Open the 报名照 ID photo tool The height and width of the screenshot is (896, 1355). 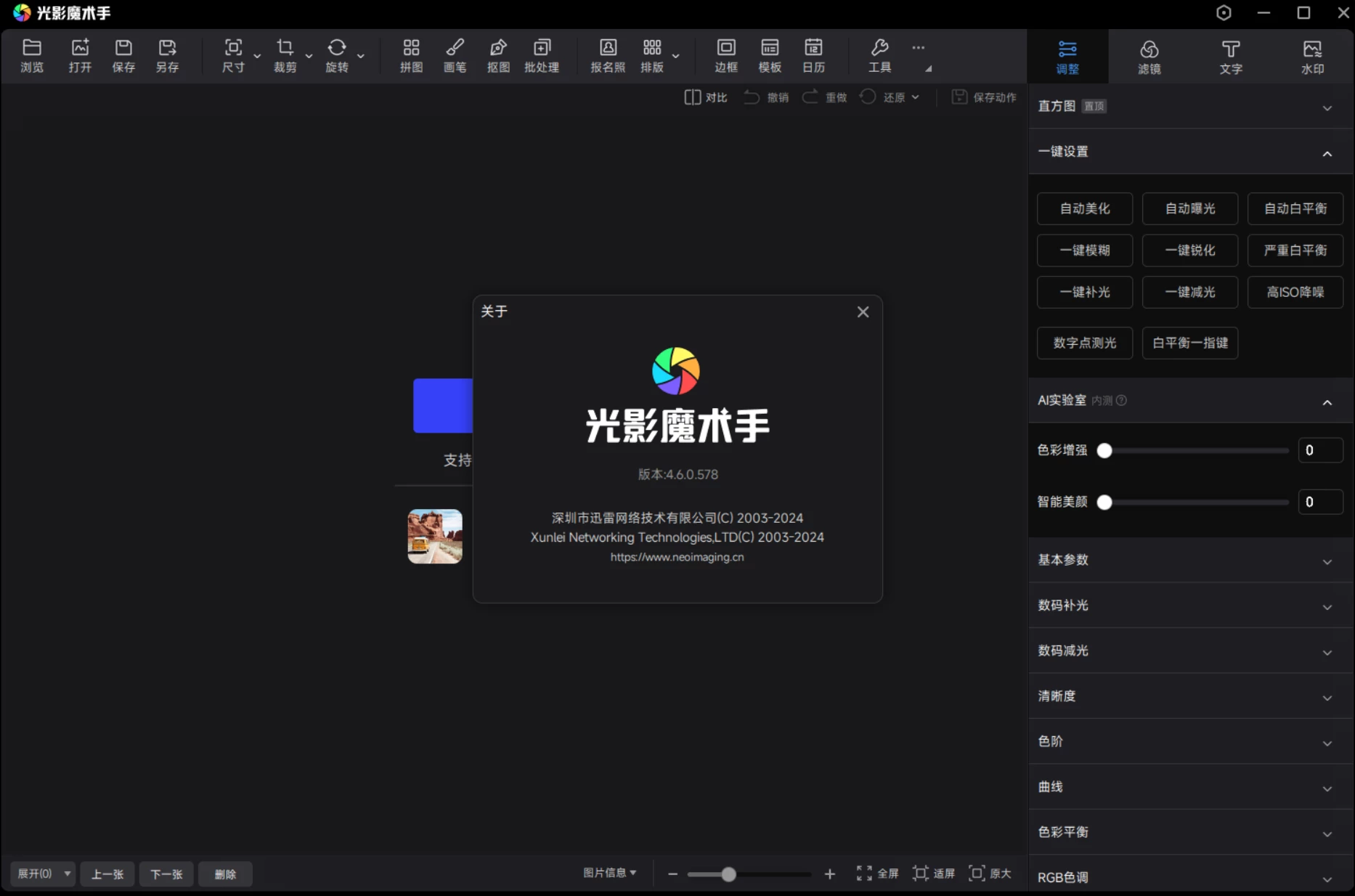[x=608, y=56]
